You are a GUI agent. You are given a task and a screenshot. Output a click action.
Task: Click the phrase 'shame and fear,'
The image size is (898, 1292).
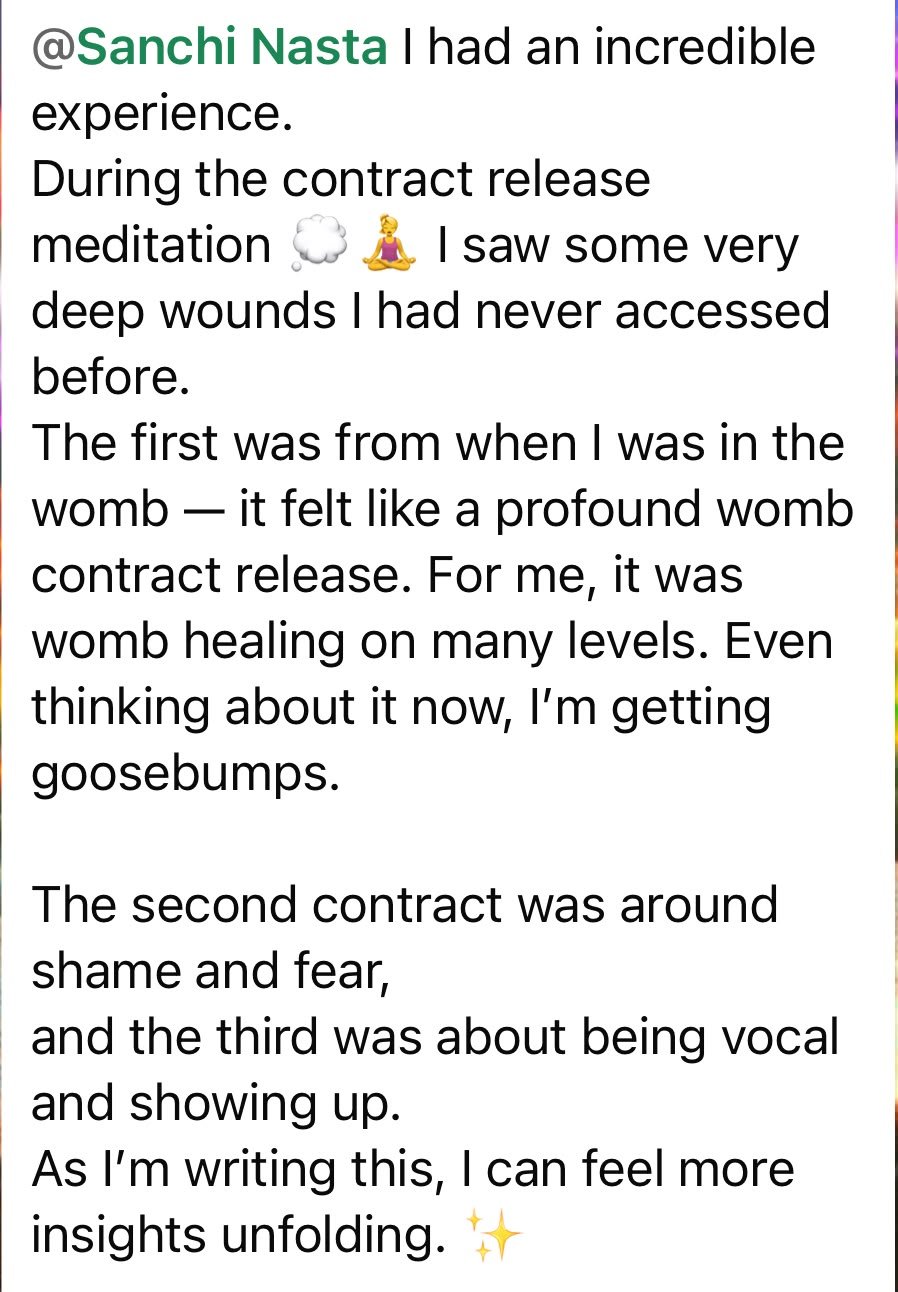[211, 972]
